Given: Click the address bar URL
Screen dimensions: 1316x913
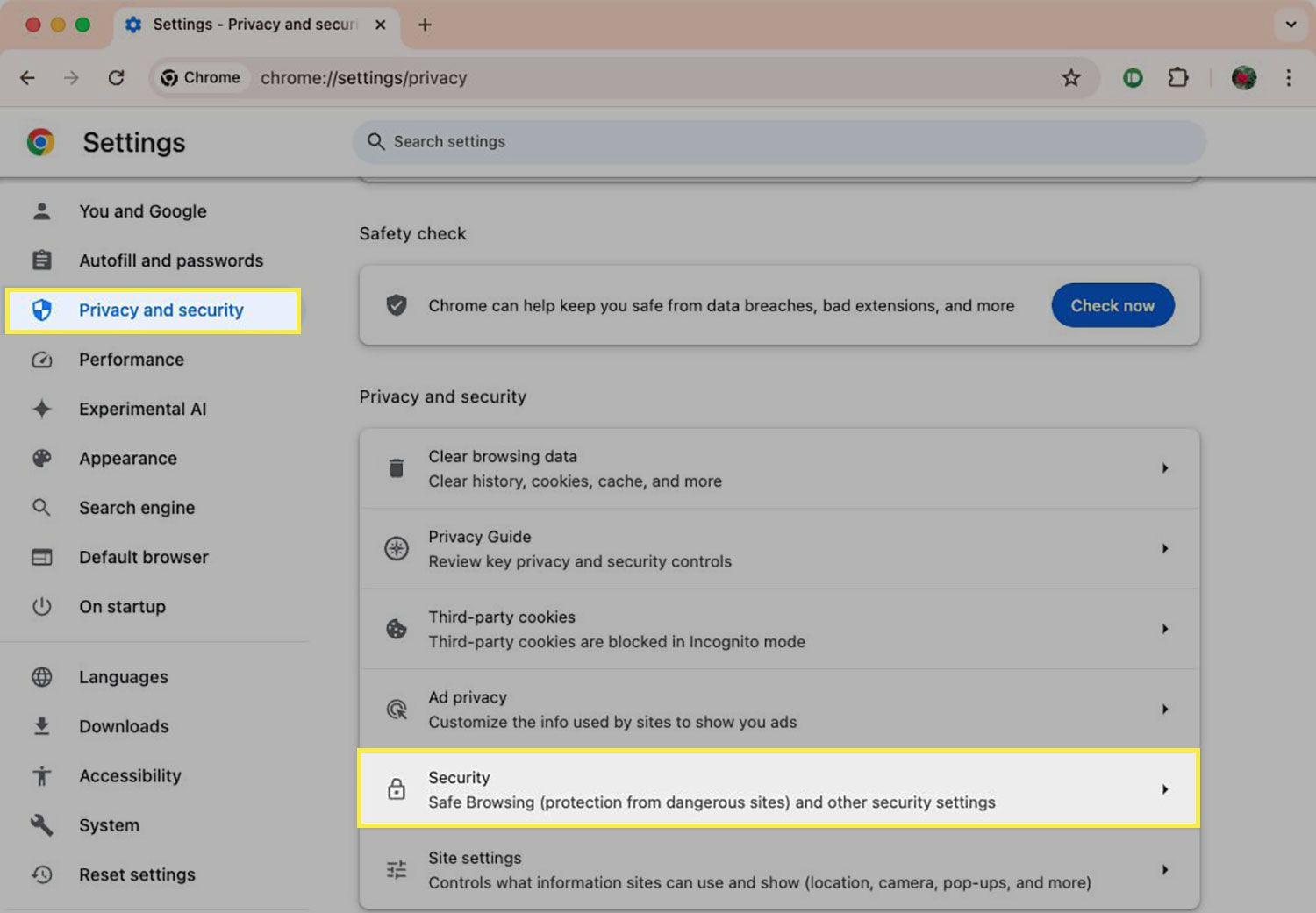Looking at the screenshot, I should (x=363, y=78).
